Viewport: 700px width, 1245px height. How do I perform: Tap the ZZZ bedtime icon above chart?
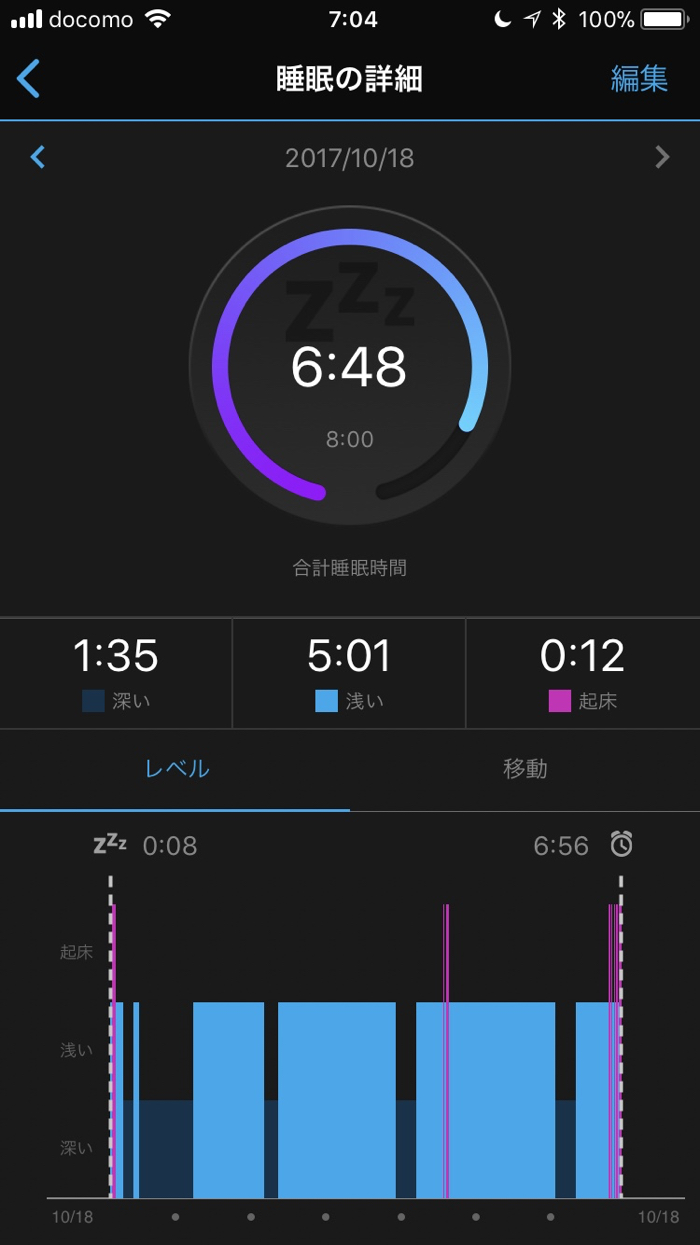click(110, 844)
